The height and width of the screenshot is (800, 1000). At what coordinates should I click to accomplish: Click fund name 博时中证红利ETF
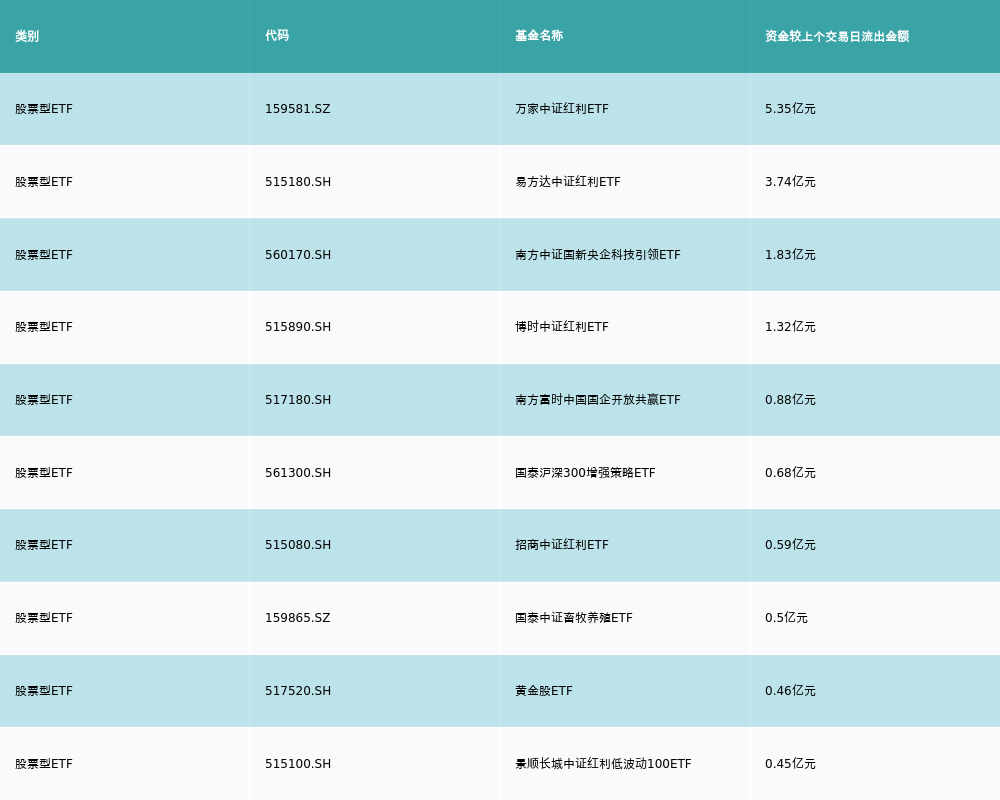point(562,327)
